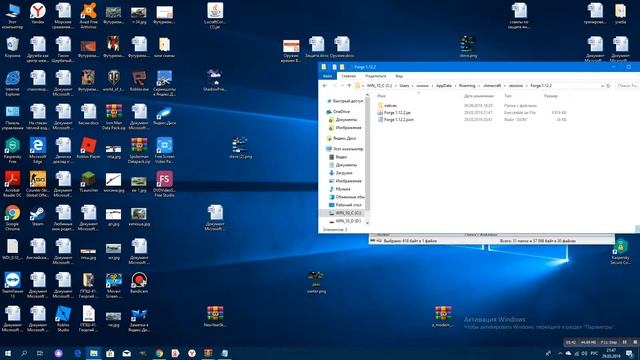This screenshot has width=640, height=360.
Task: Select Forge 1.12.2.jar in file list
Action: point(394,113)
